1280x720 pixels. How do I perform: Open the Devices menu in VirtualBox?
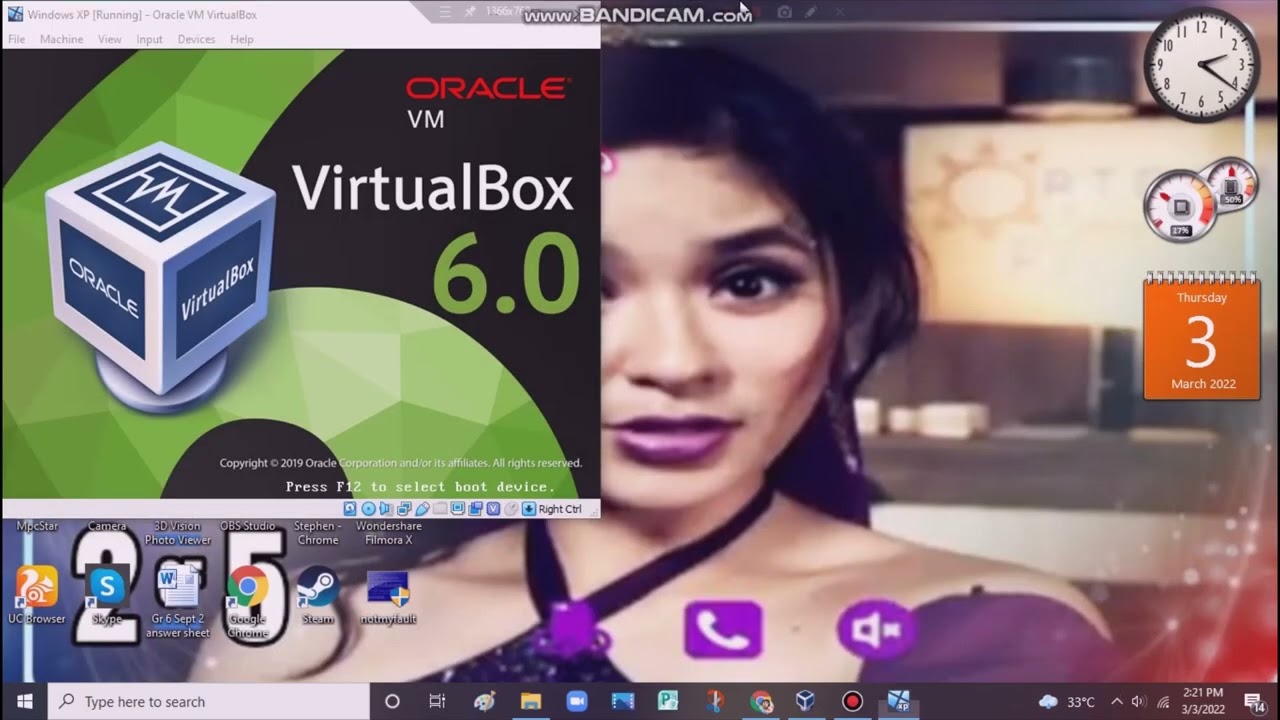[196, 39]
